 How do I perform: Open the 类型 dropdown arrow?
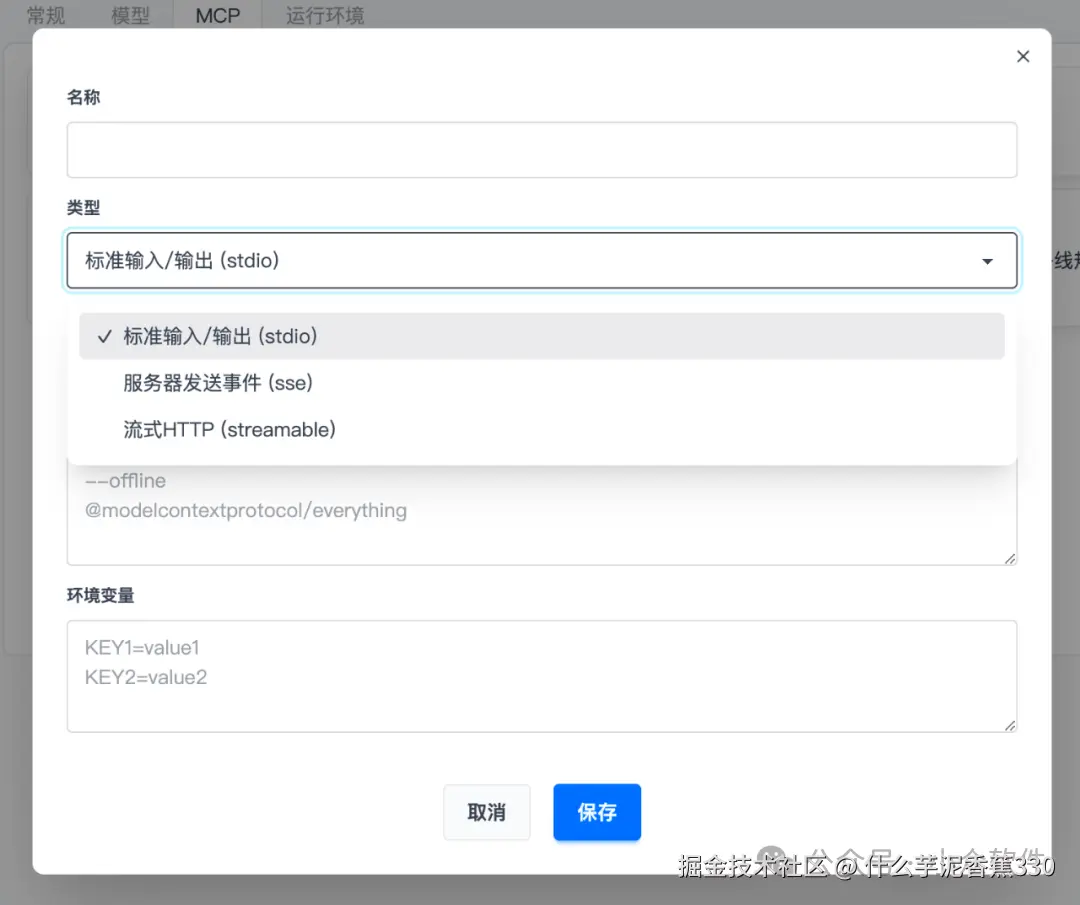987,260
